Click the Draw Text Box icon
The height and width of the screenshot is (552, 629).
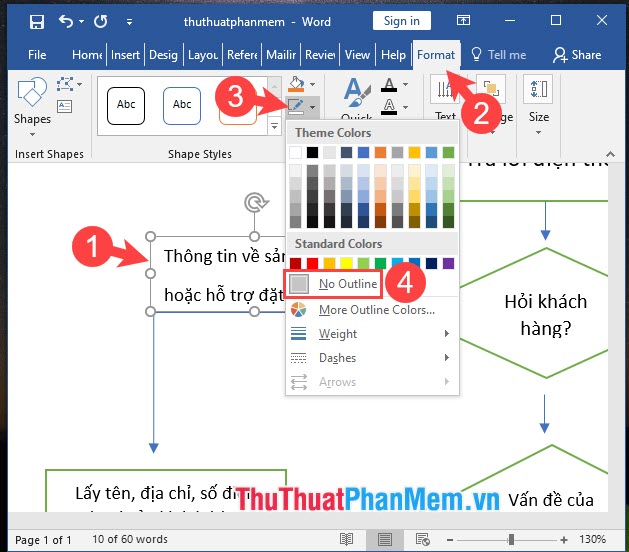pos(65,106)
